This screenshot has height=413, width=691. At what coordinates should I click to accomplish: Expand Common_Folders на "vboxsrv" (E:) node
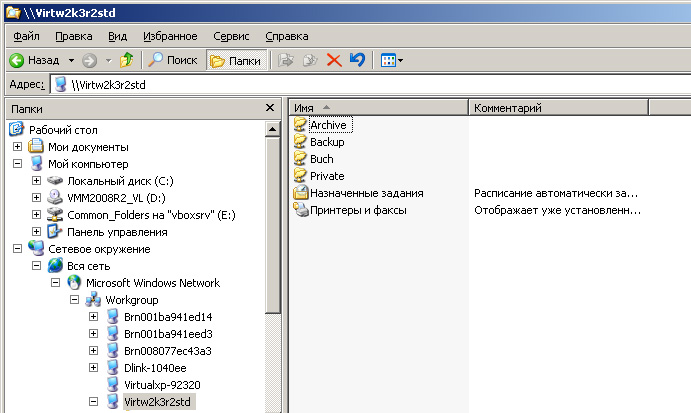pyautogui.click(x=36, y=215)
